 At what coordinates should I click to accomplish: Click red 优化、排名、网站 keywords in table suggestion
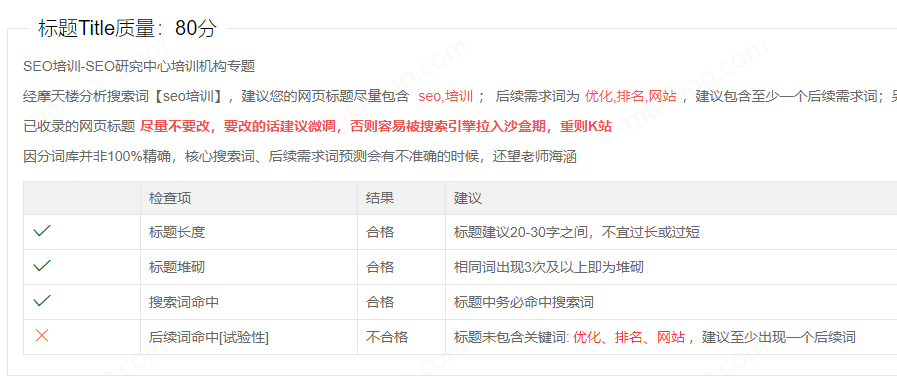629,337
